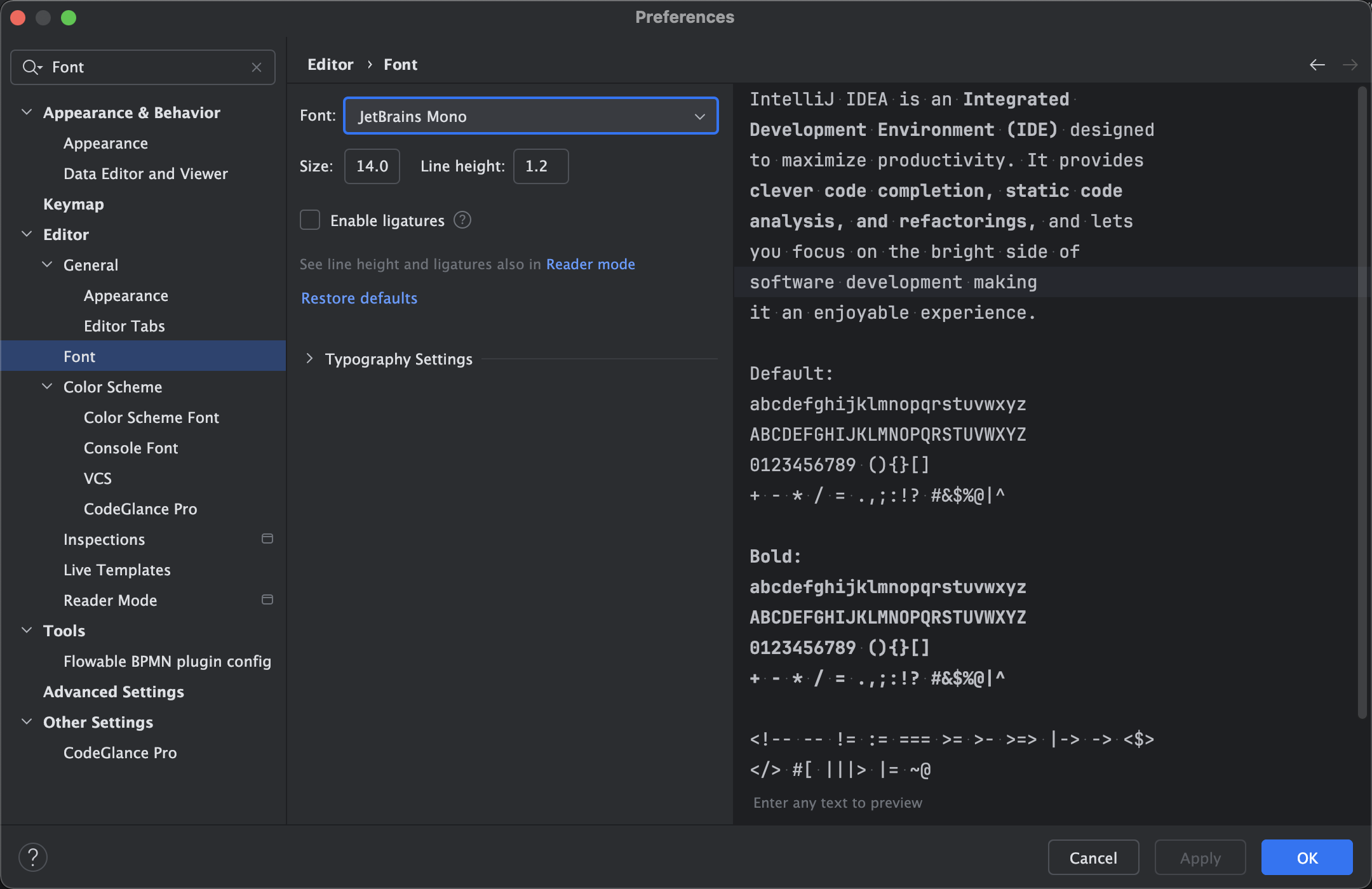Screen dimensions: 1372x889
Task: Click the Reader Mode project-level settings icon
Action: click(x=267, y=599)
